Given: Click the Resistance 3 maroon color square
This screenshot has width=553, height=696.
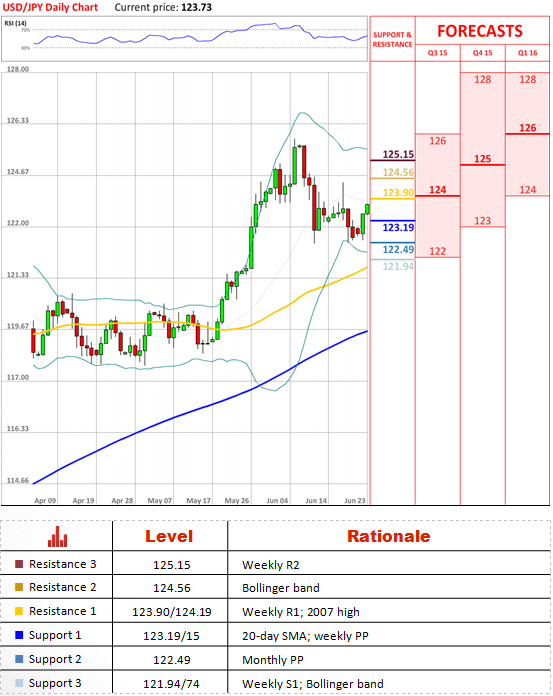Looking at the screenshot, I should (19, 564).
